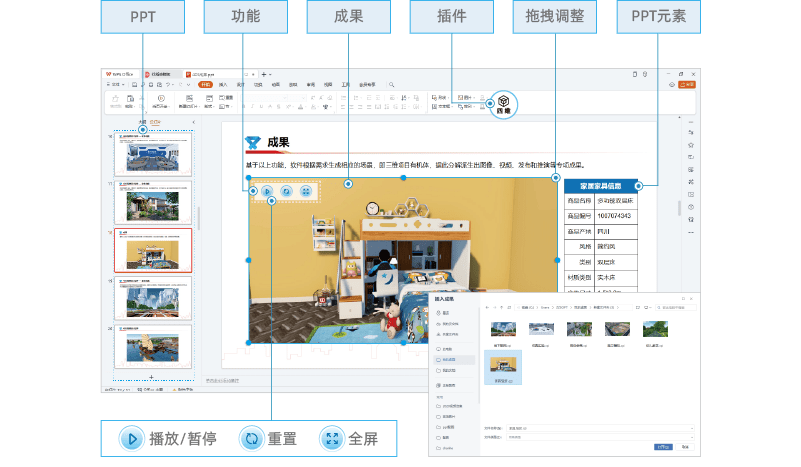This screenshot has height=467, width=801.
Task: Click the Cancel button in the dialog
Action: (687, 446)
